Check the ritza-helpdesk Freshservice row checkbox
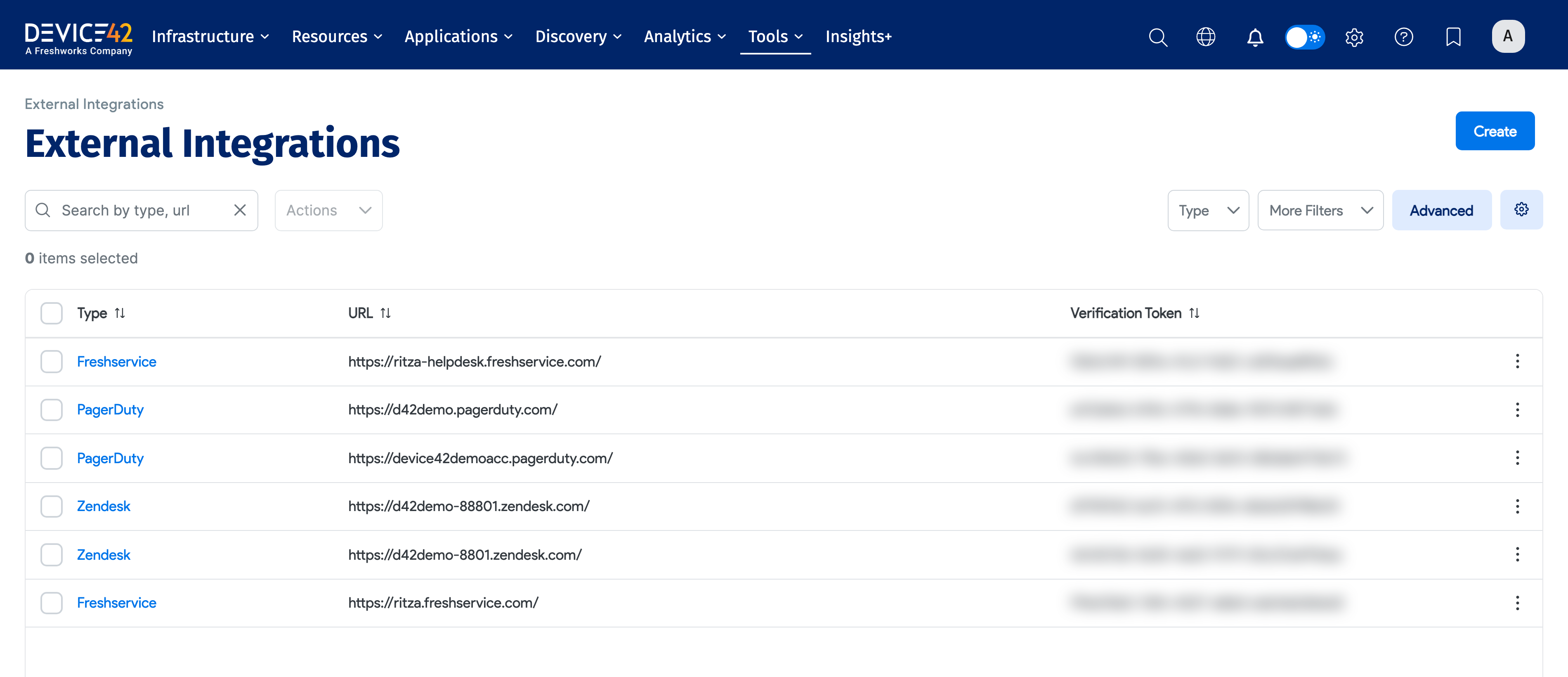Screen dimensions: 1568x677 (x=52, y=362)
